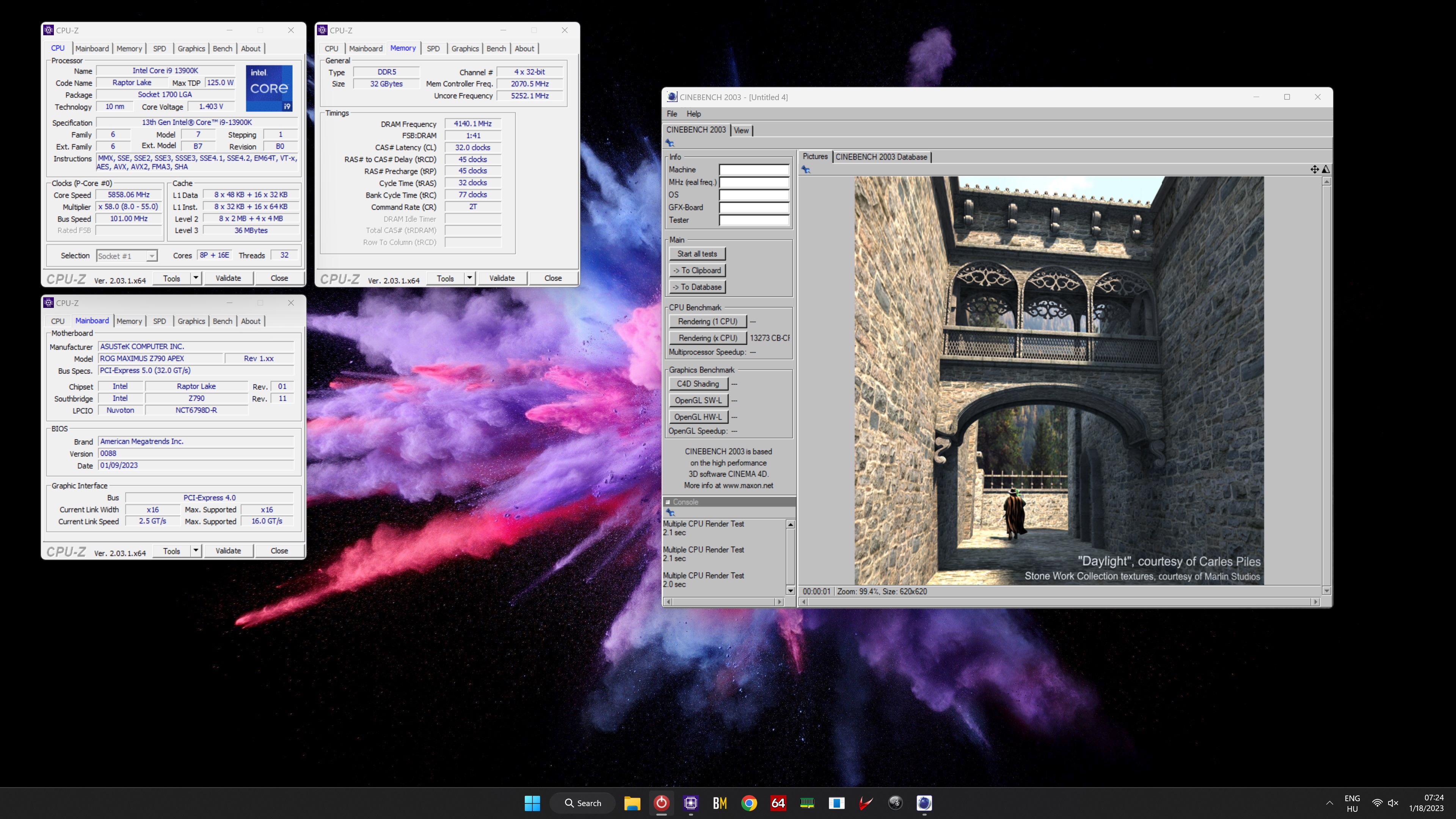Launch Google Chrome from the taskbar
Image resolution: width=1456 pixels, height=819 pixels.
pos(749,803)
